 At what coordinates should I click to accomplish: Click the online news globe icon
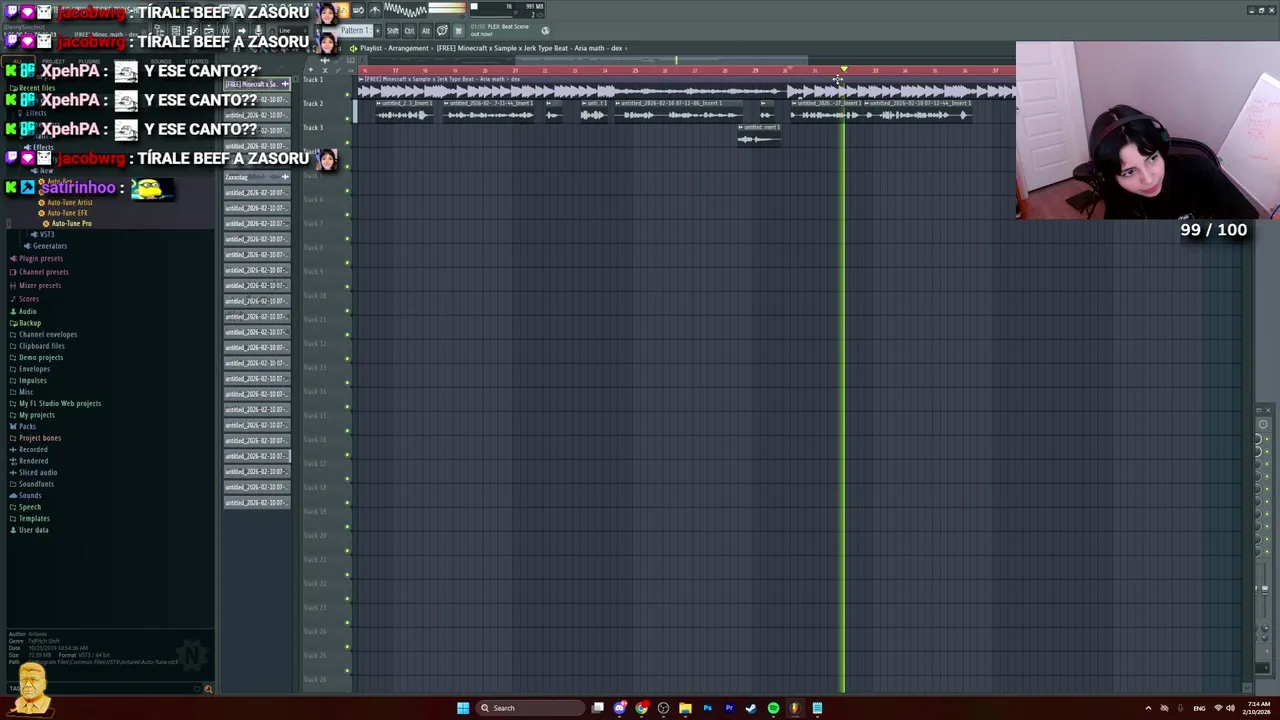pos(545,30)
